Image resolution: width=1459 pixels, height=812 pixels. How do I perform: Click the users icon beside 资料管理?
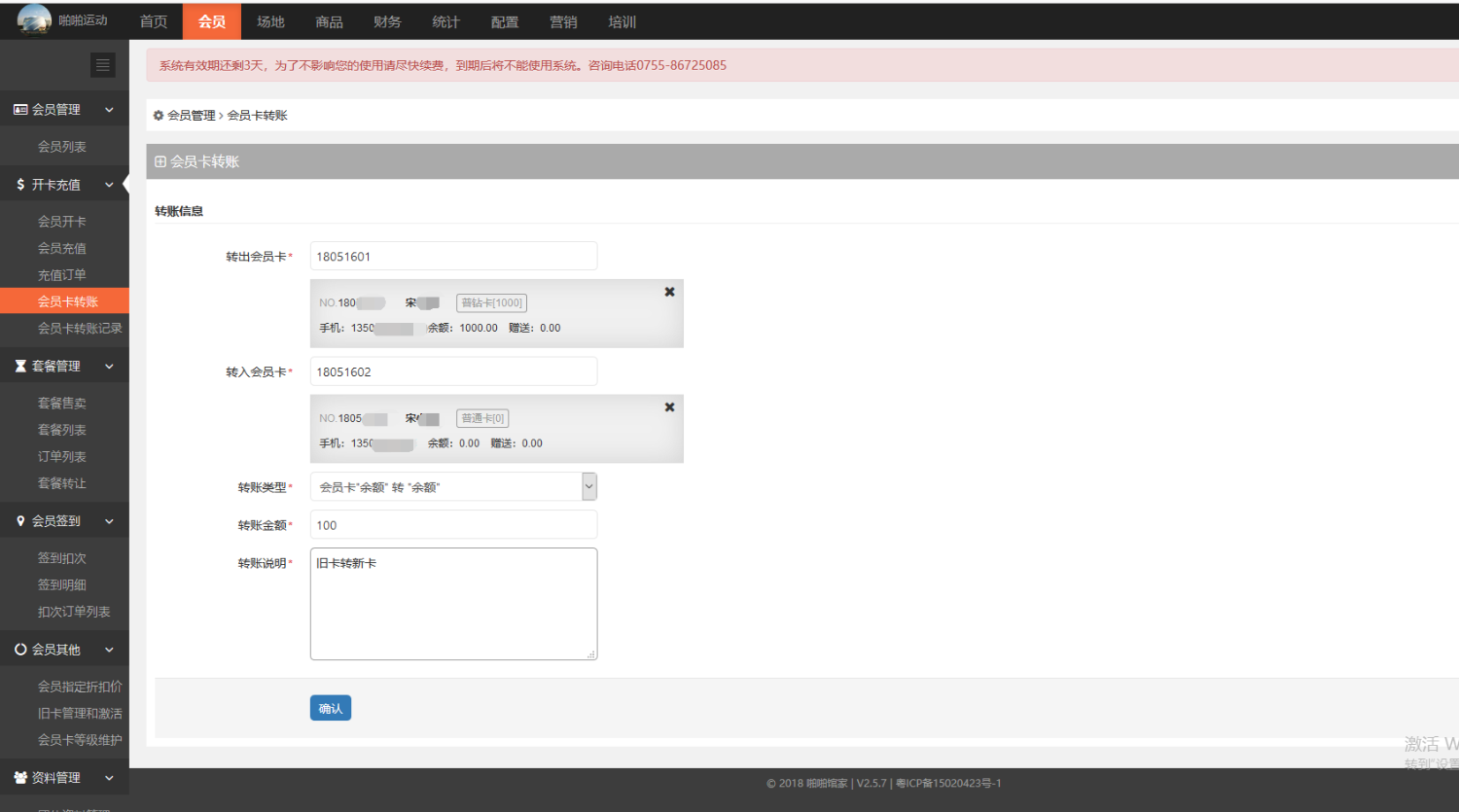20,778
